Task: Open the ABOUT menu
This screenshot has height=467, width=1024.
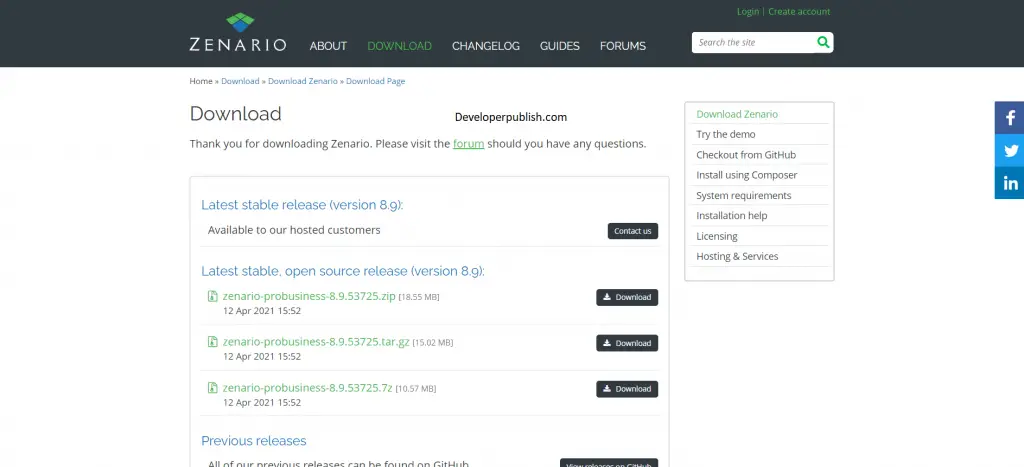Action: [x=328, y=46]
